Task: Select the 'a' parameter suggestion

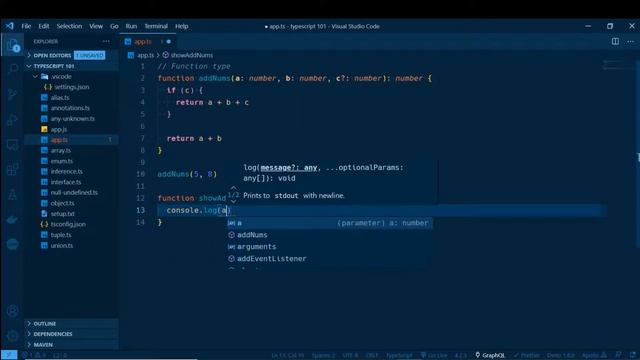Action: (x=330, y=223)
